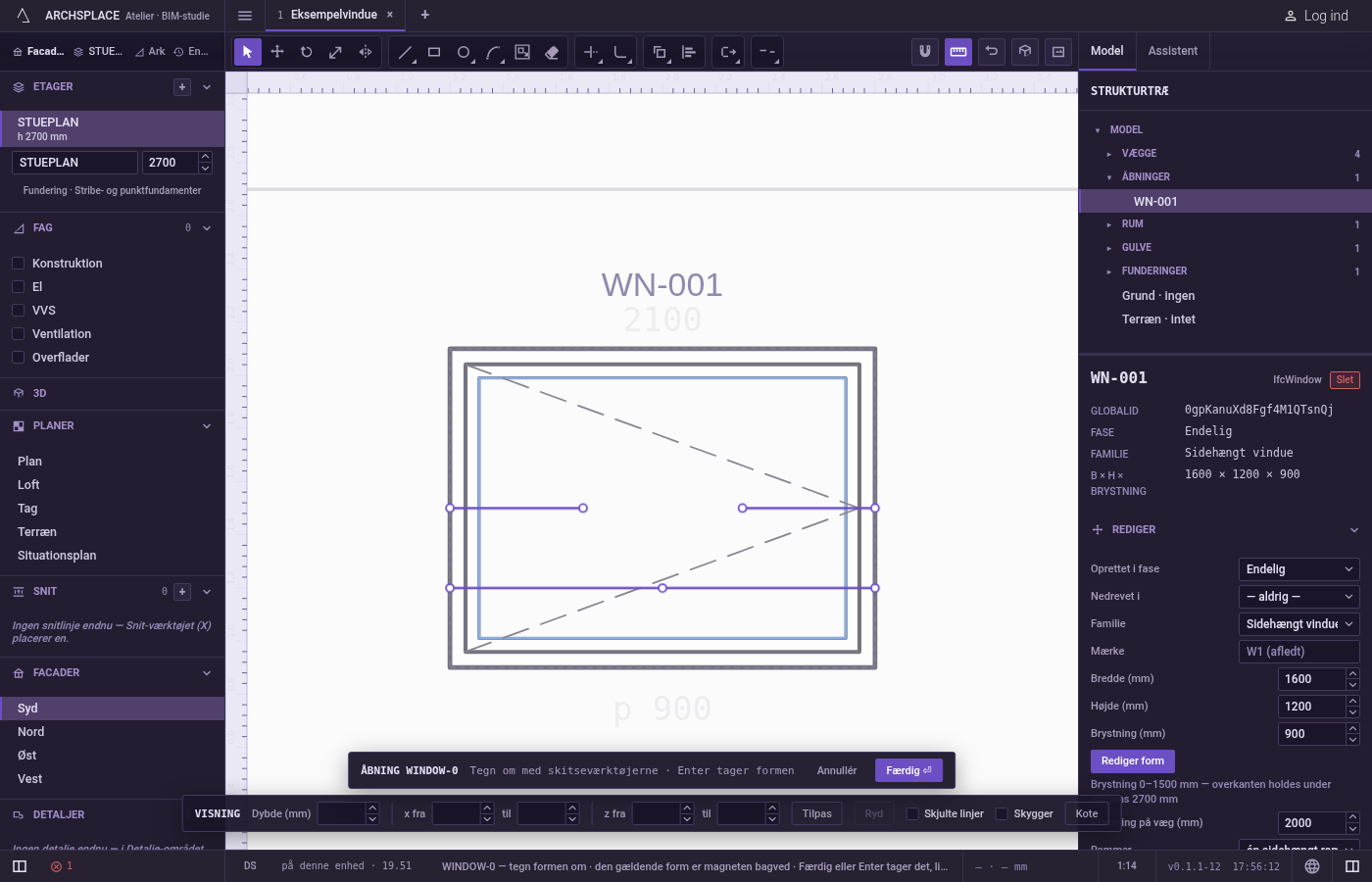Toggle the magnet snap icon
Image resolution: width=1372 pixels, height=882 pixels.
(925, 52)
